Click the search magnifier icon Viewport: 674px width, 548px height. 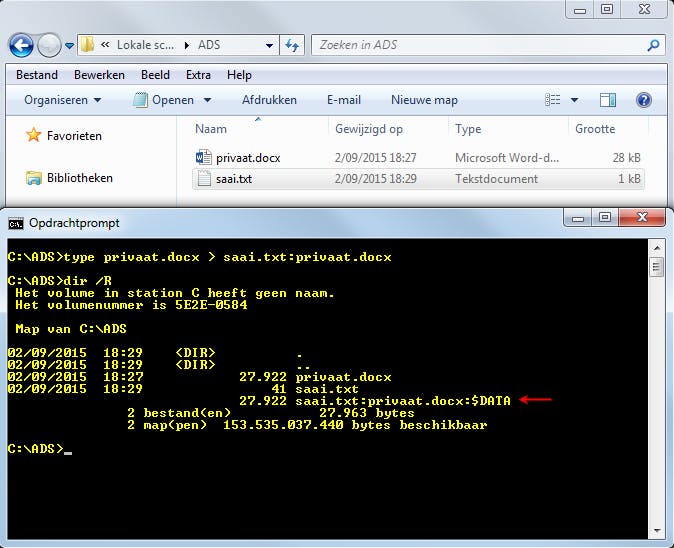click(653, 45)
